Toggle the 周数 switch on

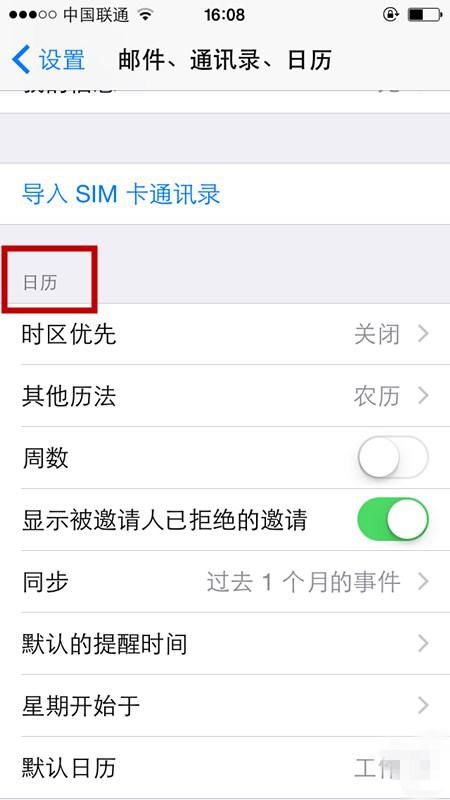click(393, 457)
